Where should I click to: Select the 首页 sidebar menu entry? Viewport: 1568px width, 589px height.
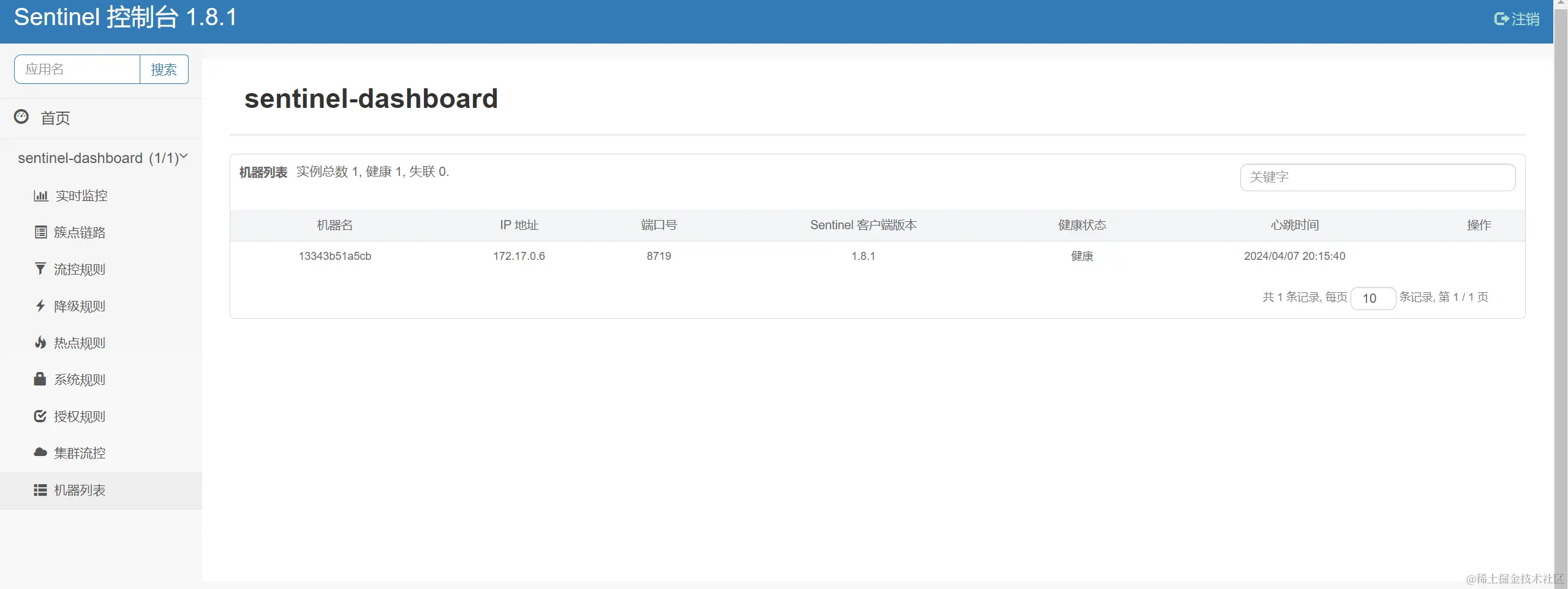[x=55, y=118]
